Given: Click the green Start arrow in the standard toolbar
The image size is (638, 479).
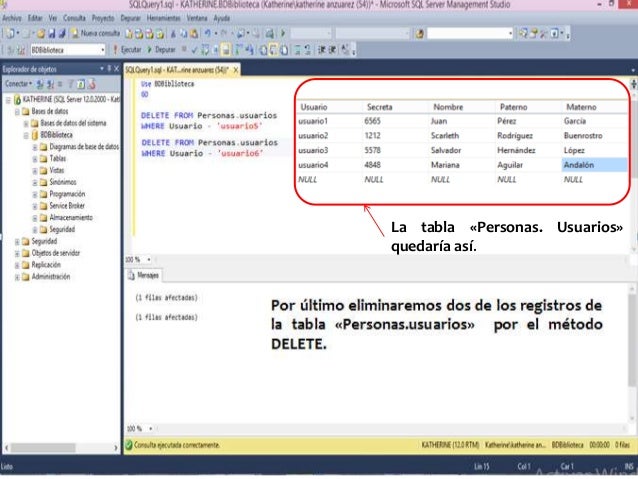Looking at the screenshot, I should [x=283, y=33].
